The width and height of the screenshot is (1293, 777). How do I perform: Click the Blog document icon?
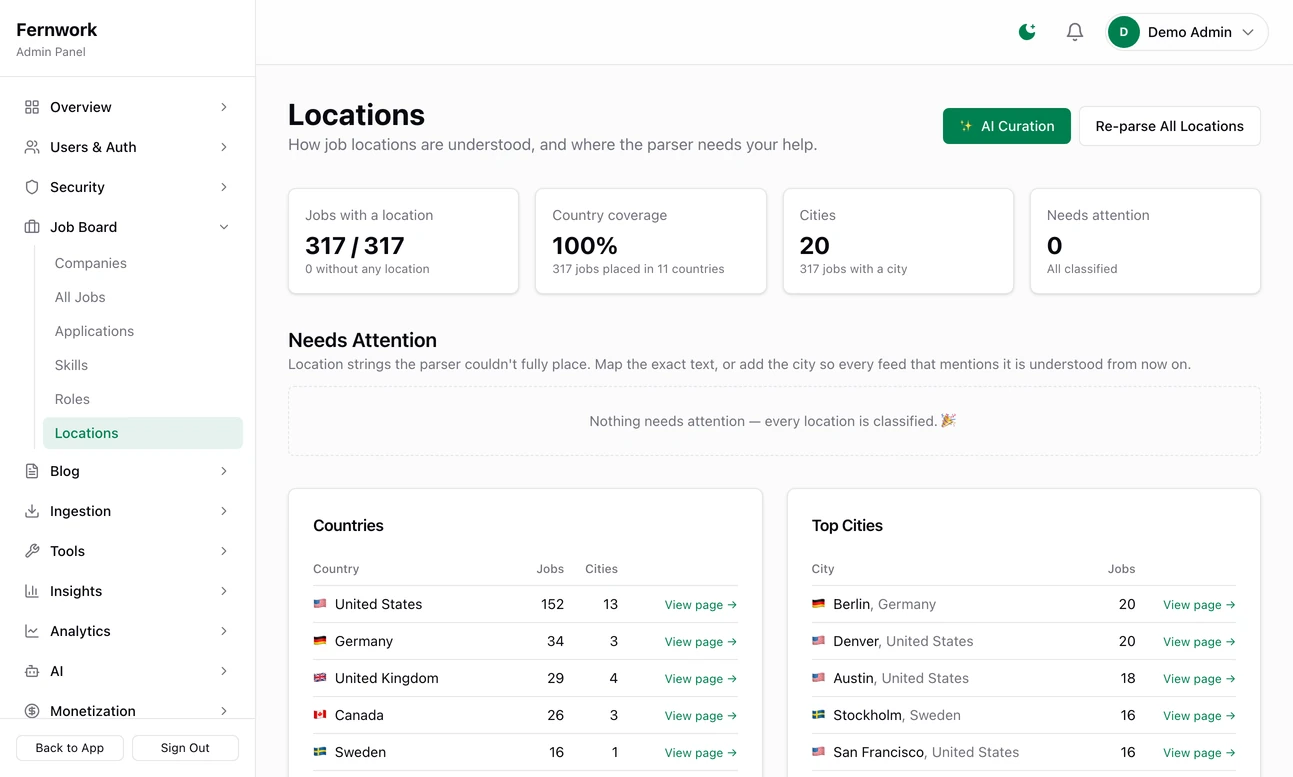coord(32,471)
